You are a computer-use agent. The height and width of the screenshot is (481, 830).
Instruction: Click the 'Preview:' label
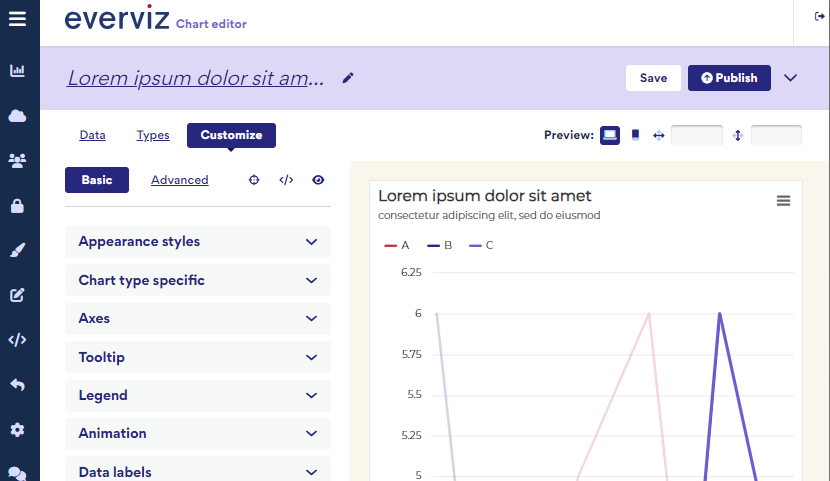[569, 135]
